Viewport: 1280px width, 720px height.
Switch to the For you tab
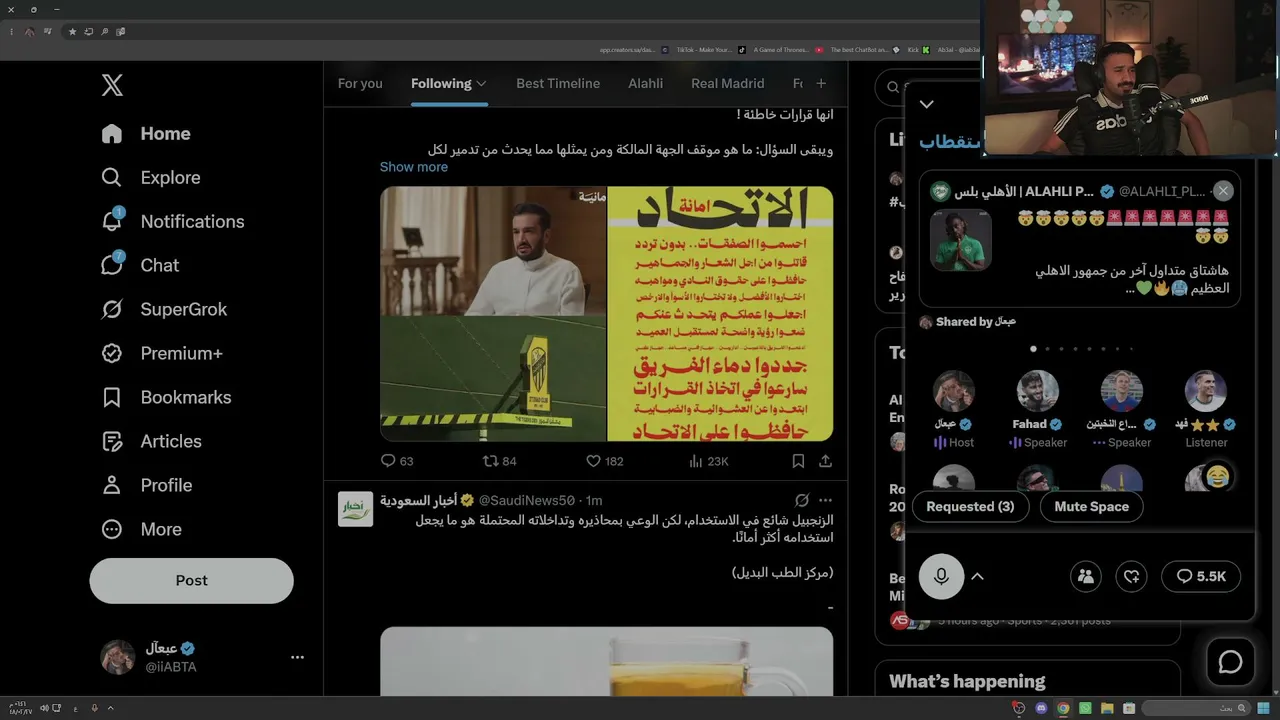click(x=360, y=84)
